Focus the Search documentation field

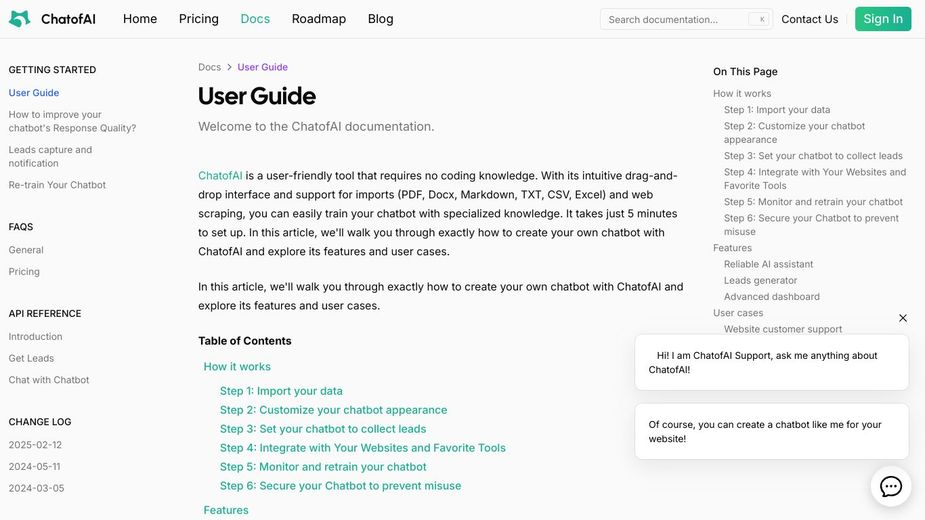point(686,19)
